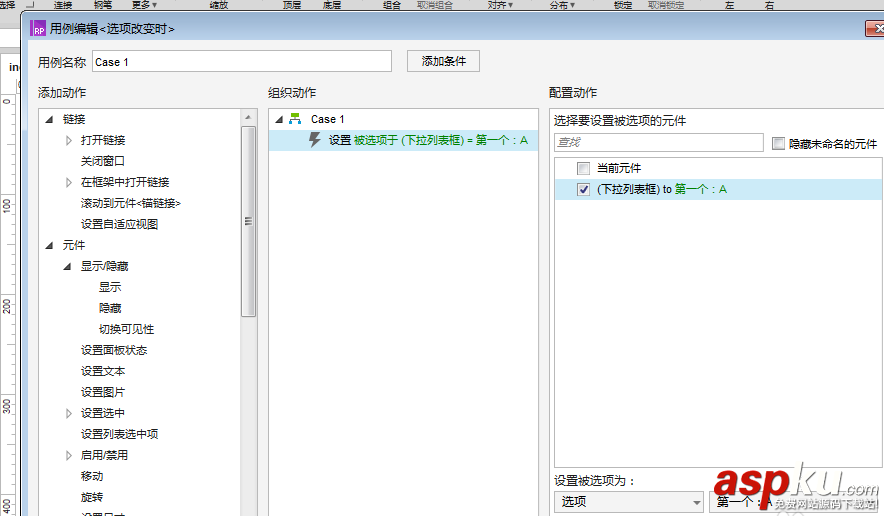The image size is (884, 516).
Task: Select the 设置图片 action
Action: 103,392
